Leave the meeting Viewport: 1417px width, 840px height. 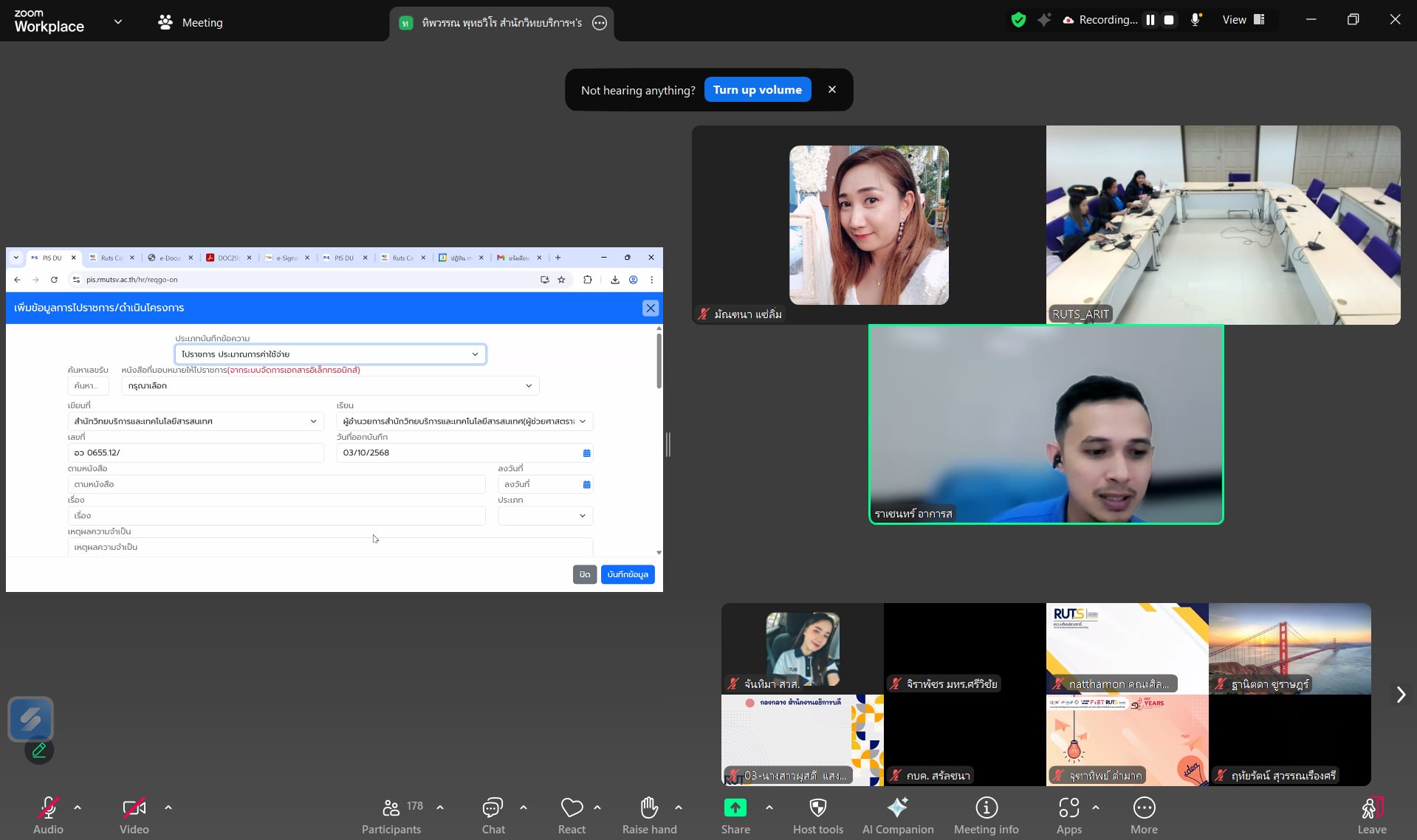pyautogui.click(x=1371, y=816)
